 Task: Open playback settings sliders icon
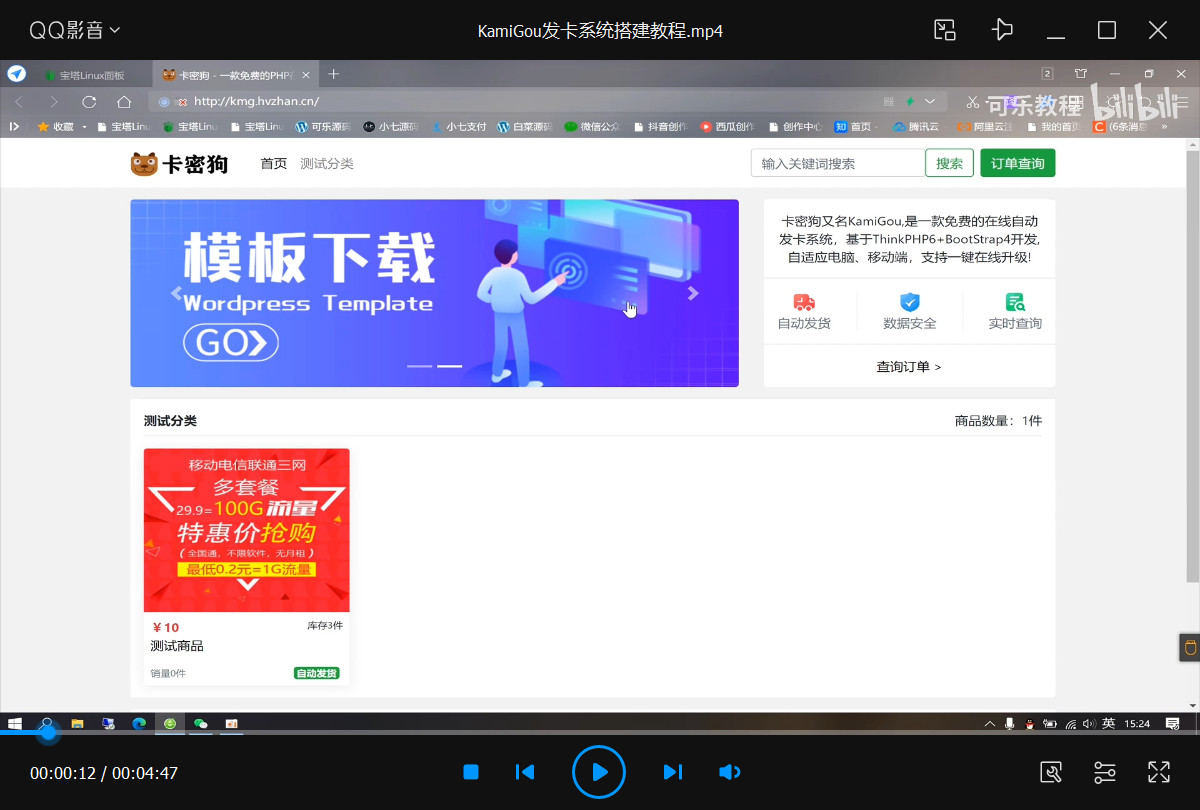click(x=1105, y=772)
